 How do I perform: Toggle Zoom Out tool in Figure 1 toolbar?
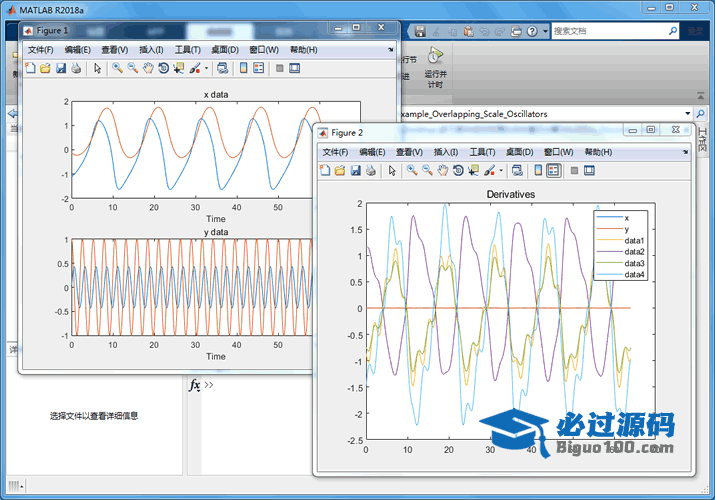[x=133, y=68]
